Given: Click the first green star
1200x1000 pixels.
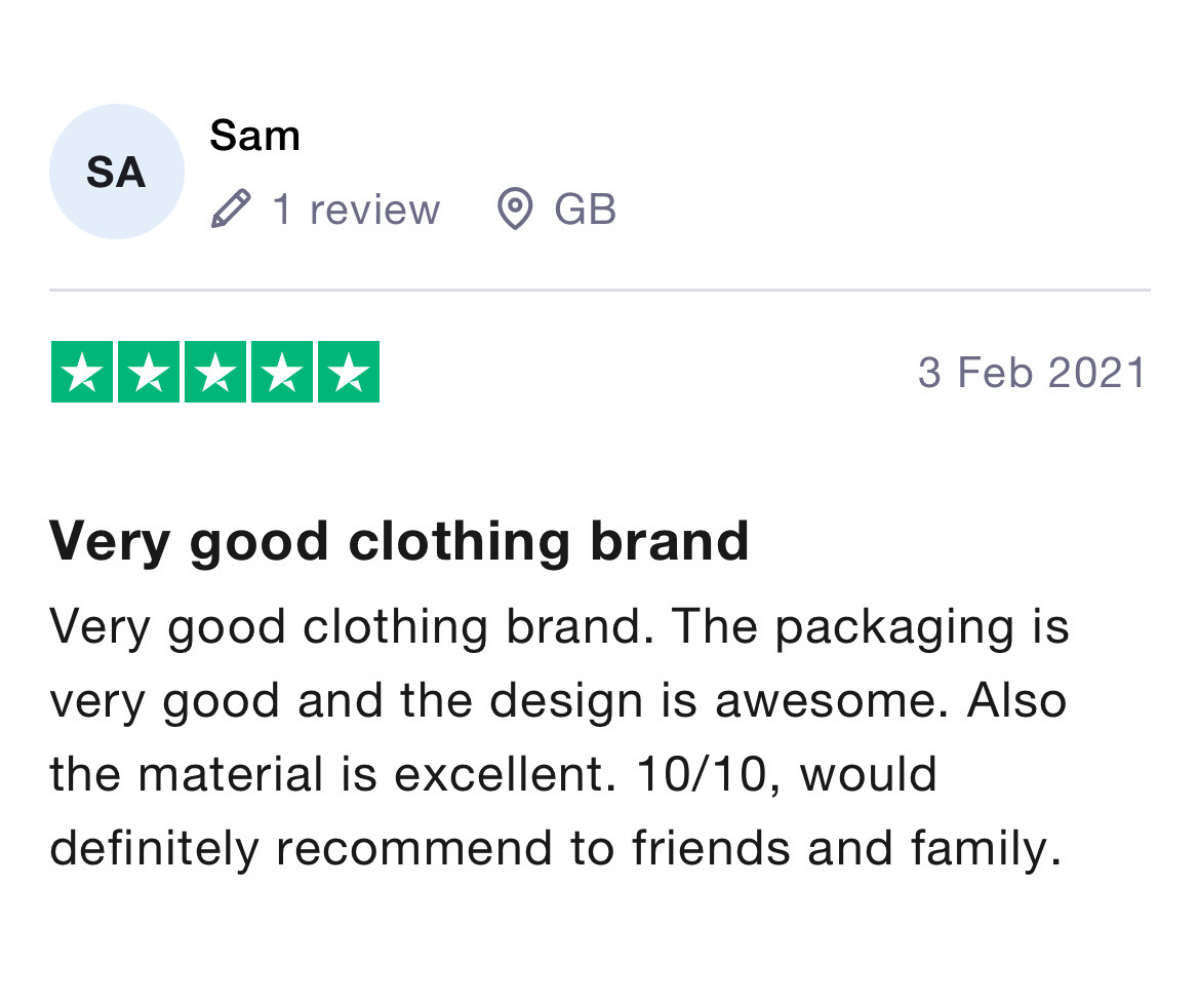Looking at the screenshot, I should tap(82, 372).
